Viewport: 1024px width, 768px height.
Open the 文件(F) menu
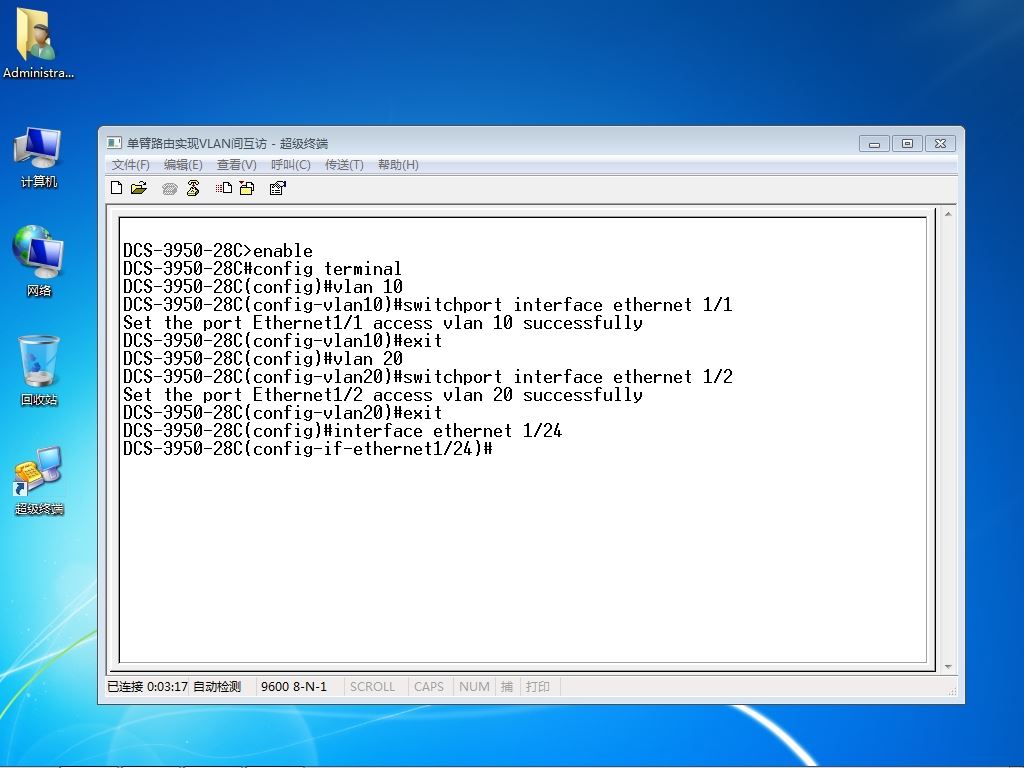131,165
